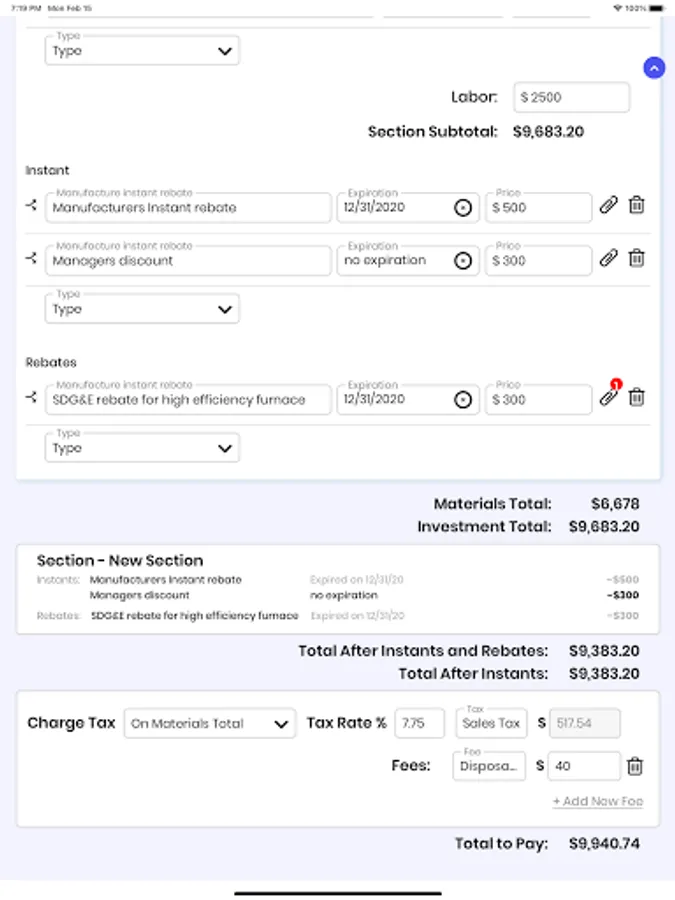Delete the Manufacturers Instant rebate row

(x=636, y=206)
